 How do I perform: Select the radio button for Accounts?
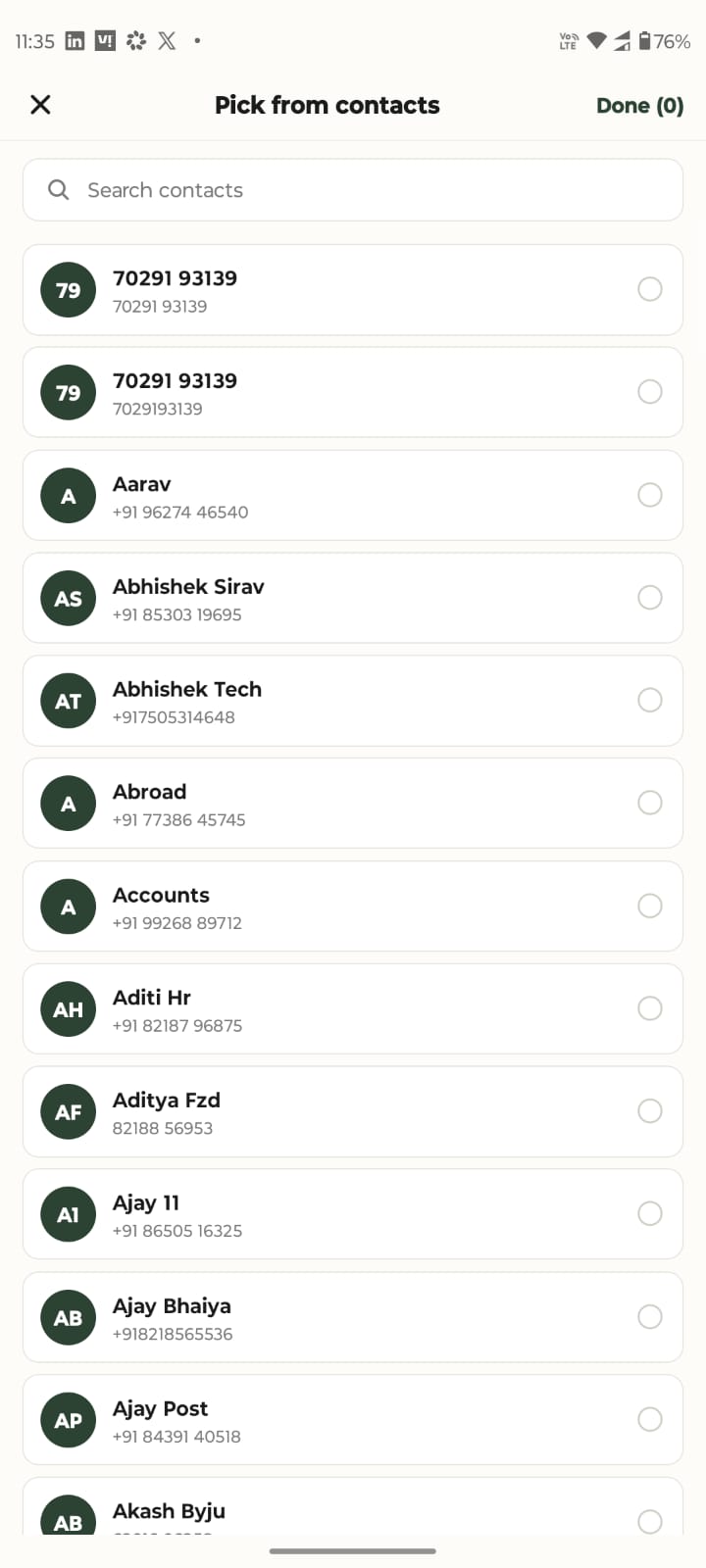pyautogui.click(x=650, y=906)
